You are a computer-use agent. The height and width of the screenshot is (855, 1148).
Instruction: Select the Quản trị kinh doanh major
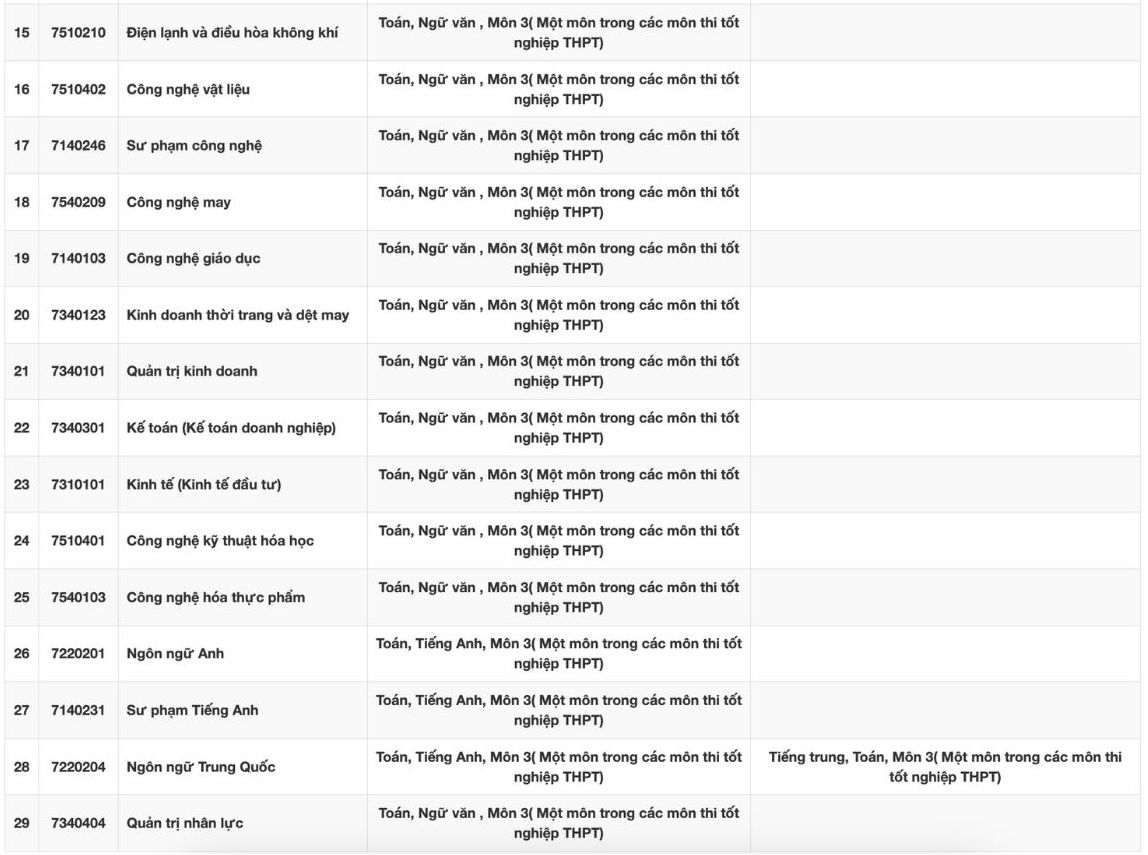pos(192,371)
